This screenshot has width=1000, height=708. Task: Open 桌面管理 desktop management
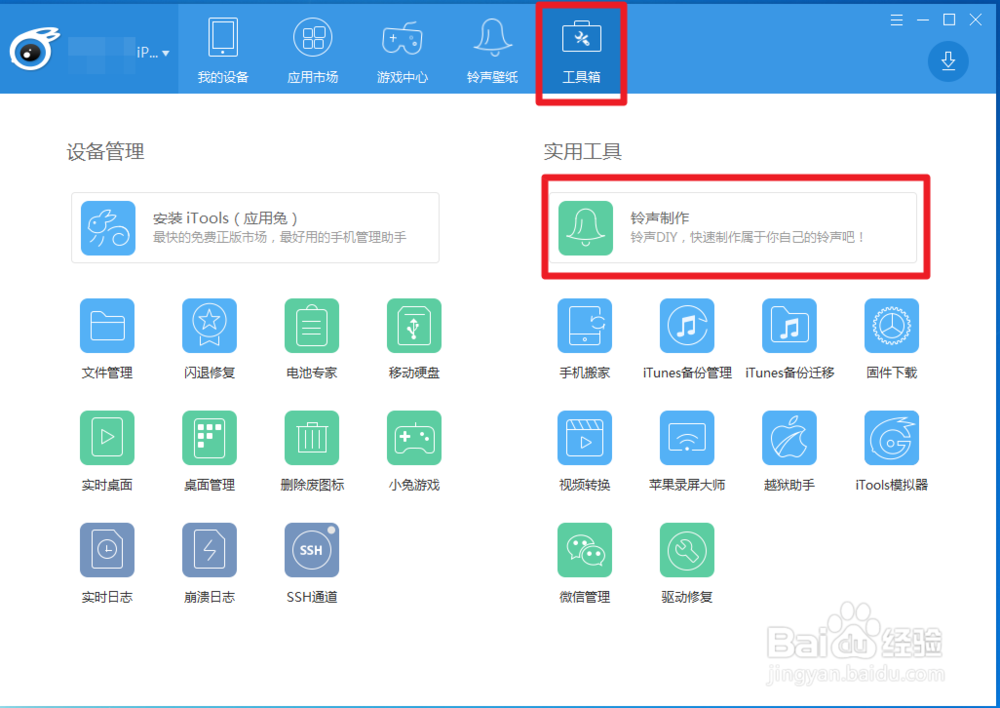(209, 438)
